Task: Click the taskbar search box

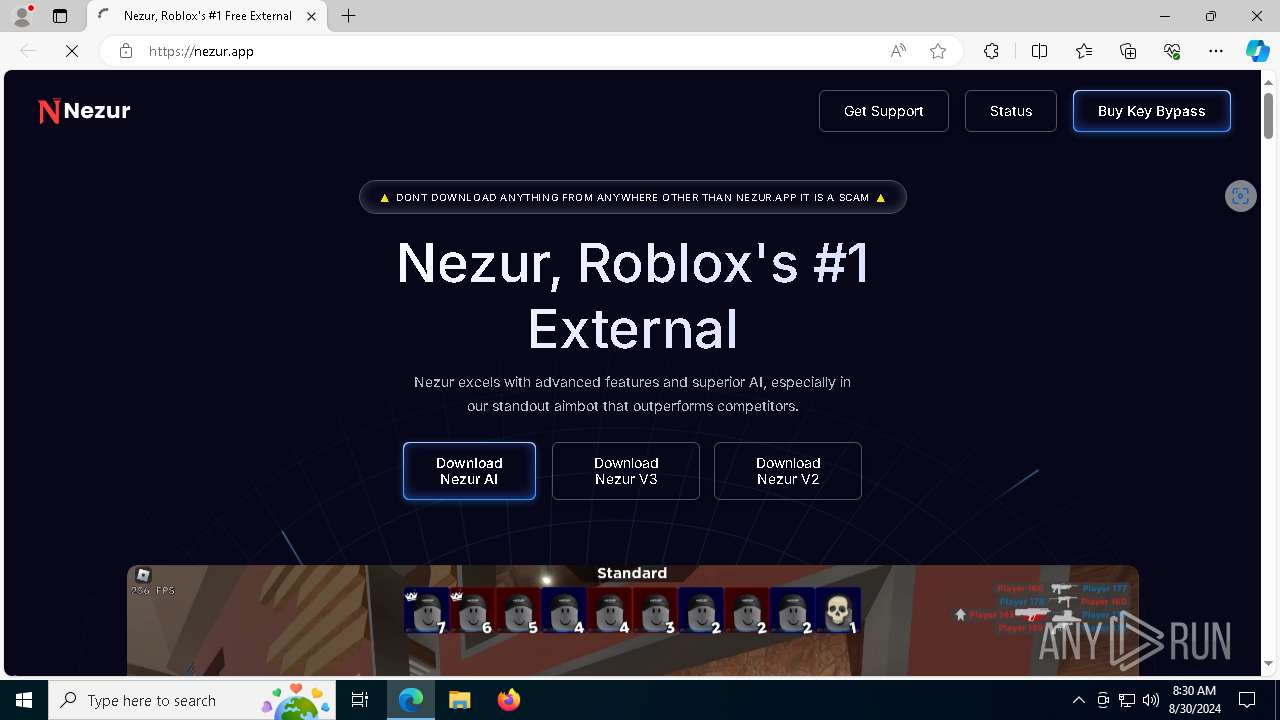Action: (x=192, y=700)
